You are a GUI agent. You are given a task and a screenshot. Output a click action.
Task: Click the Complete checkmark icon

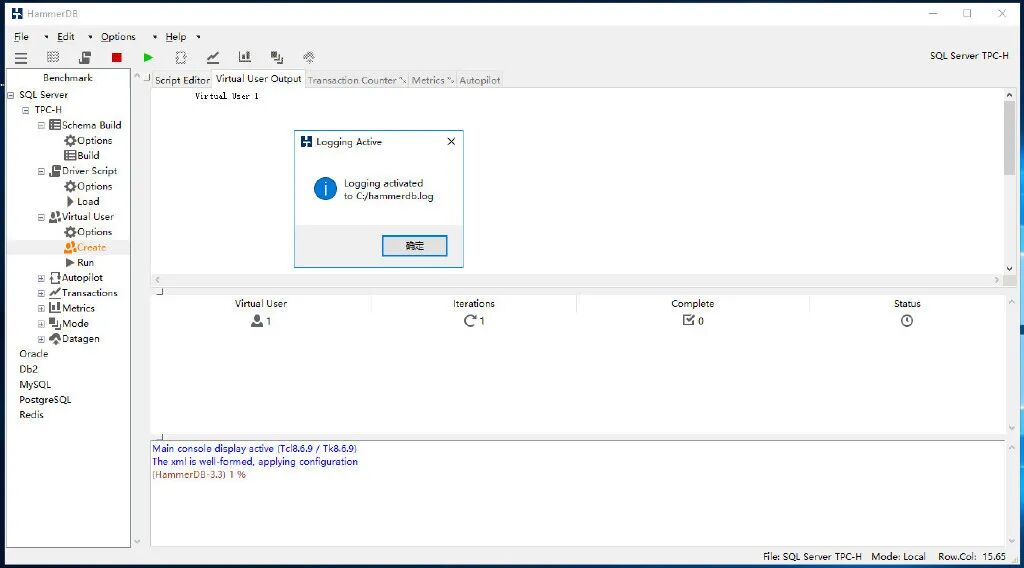pos(688,320)
